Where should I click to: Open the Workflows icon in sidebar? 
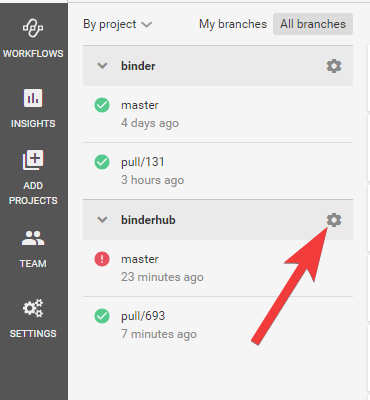pyautogui.click(x=33, y=29)
